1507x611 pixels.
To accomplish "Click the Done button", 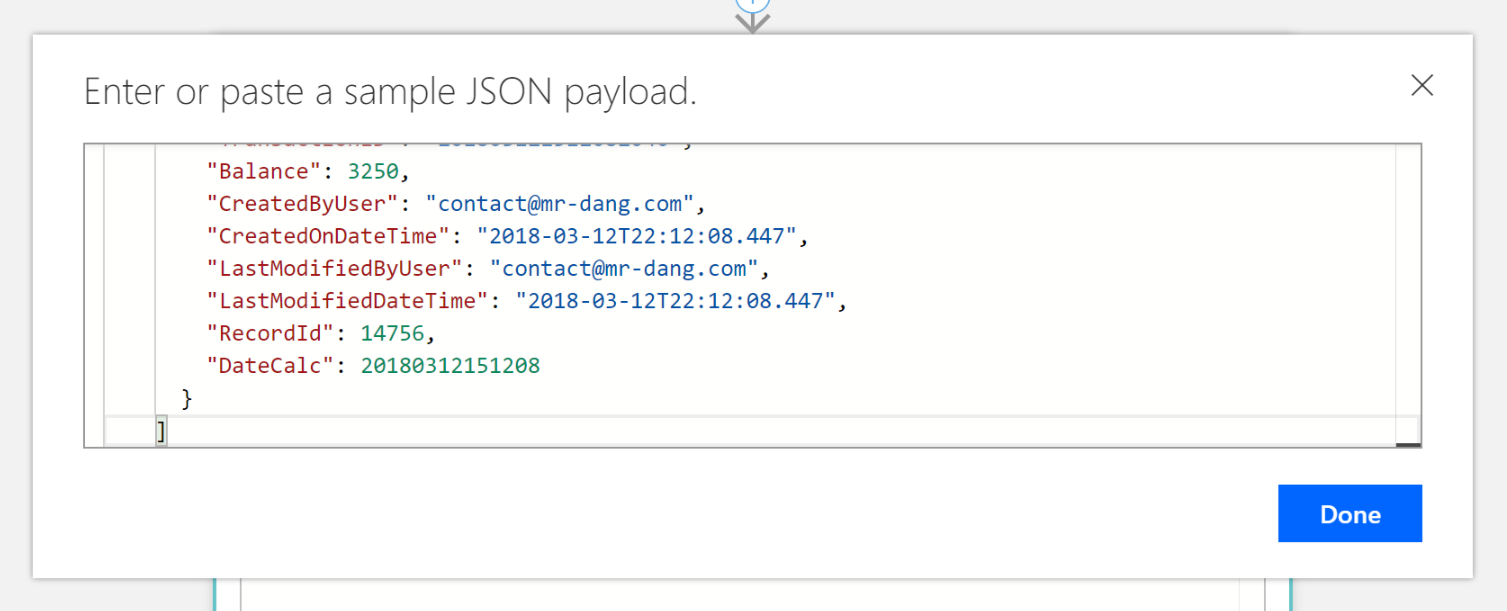I will click(x=1349, y=514).
